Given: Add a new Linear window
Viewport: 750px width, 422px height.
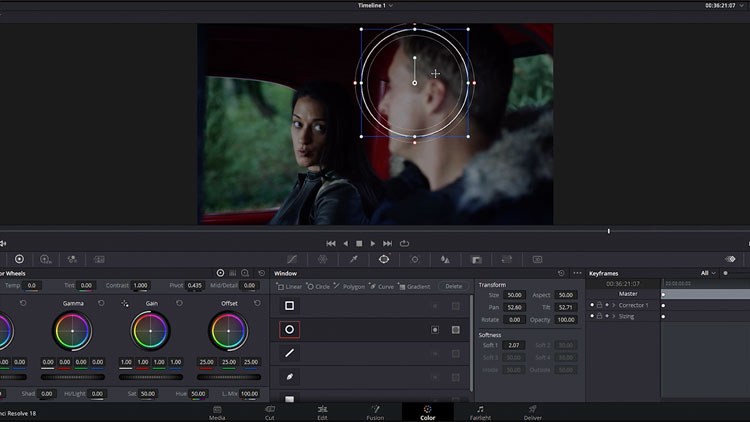Looking at the screenshot, I should click(x=289, y=286).
